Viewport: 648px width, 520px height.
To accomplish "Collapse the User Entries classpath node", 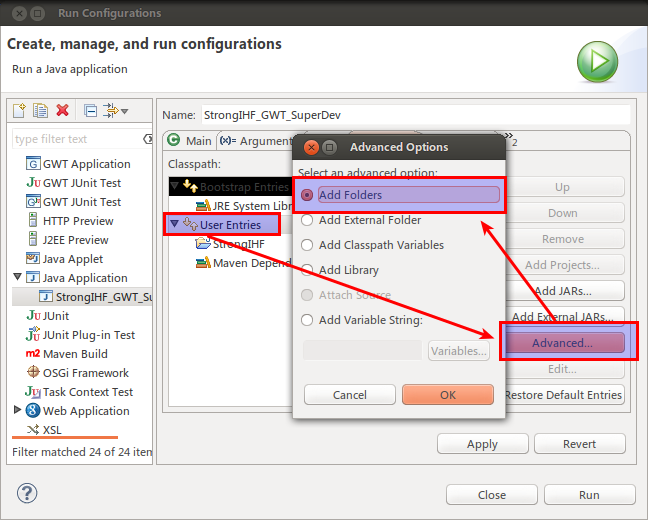I will pos(175,224).
